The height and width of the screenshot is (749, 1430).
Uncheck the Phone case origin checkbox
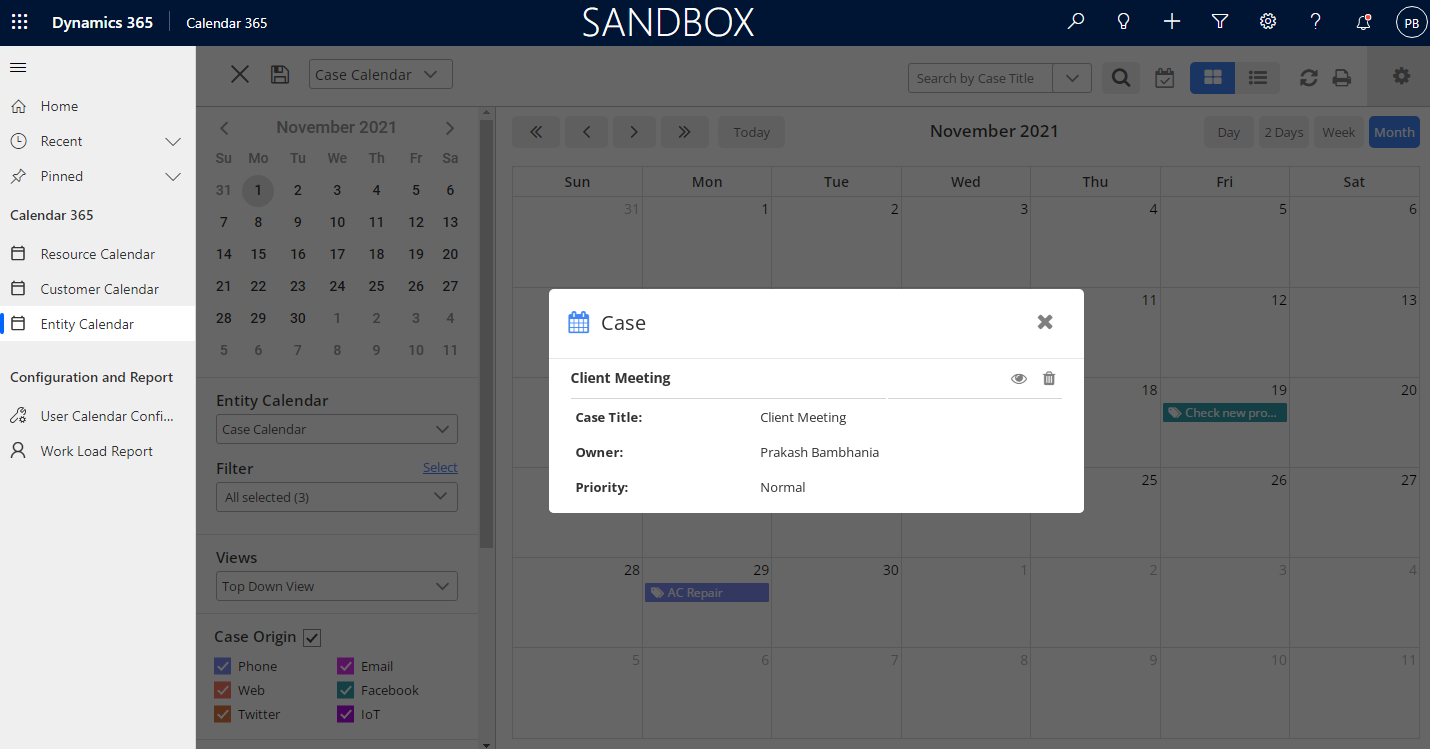223,666
